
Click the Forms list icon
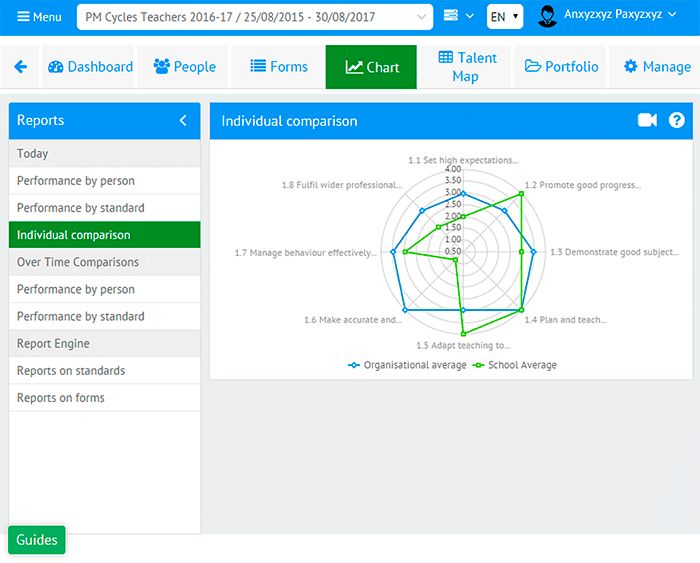[x=258, y=66]
